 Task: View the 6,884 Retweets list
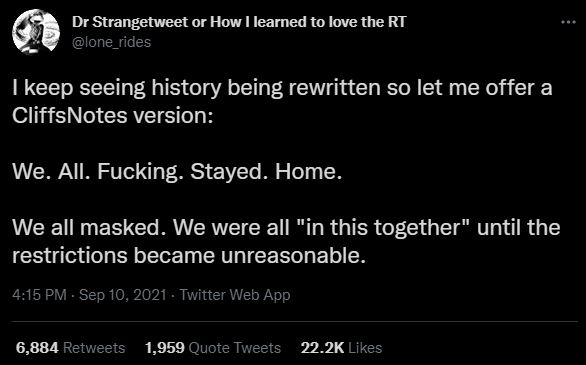tap(70, 348)
